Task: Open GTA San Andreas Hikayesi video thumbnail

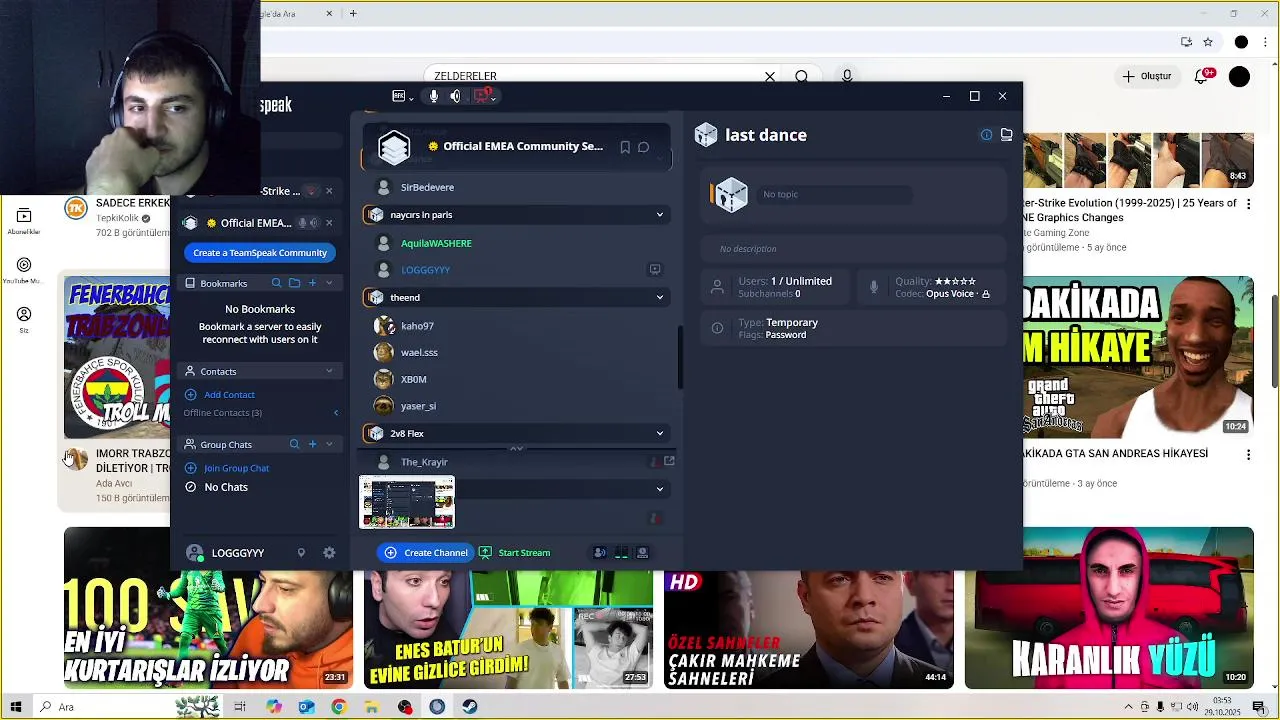Action: (1138, 357)
